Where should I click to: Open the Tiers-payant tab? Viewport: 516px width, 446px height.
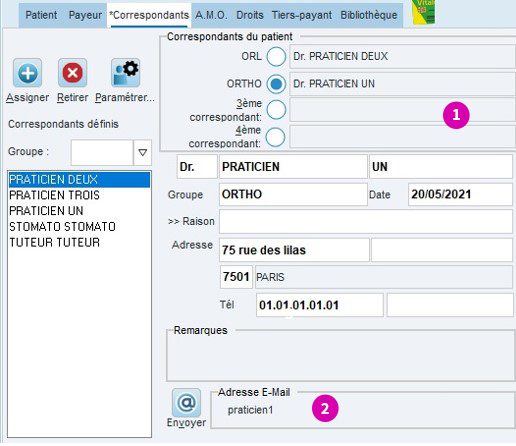(x=302, y=15)
